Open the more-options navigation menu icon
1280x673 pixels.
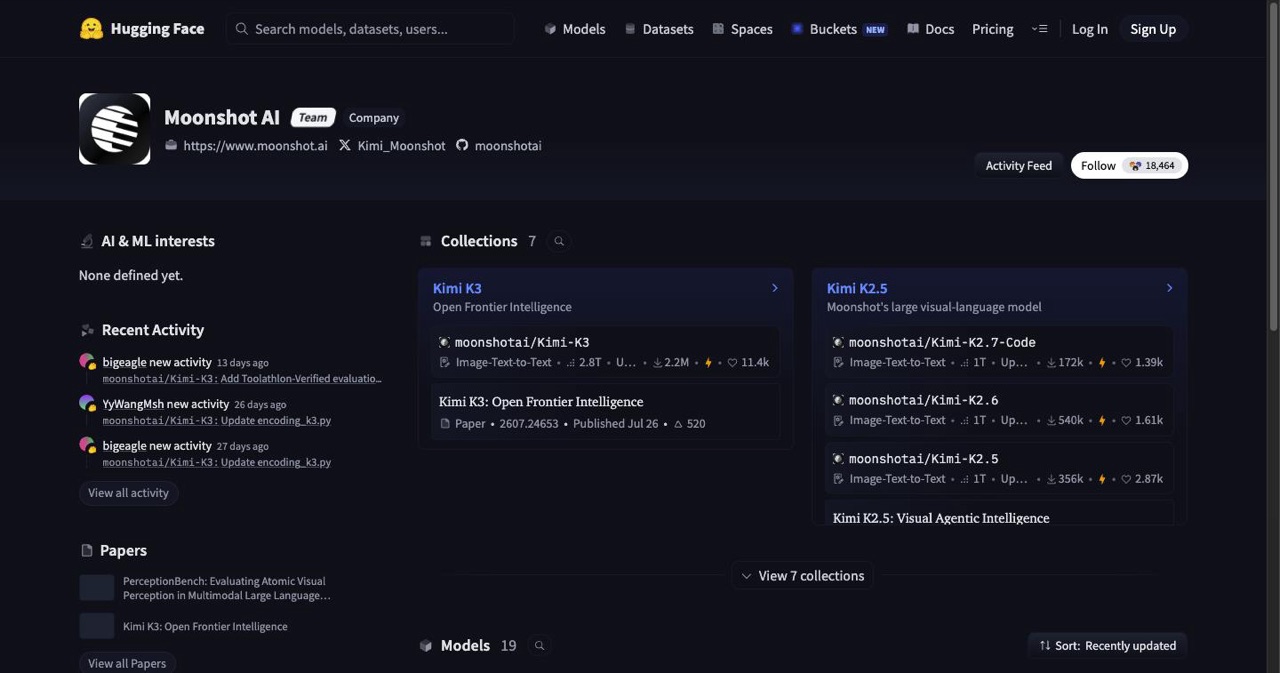click(1040, 29)
